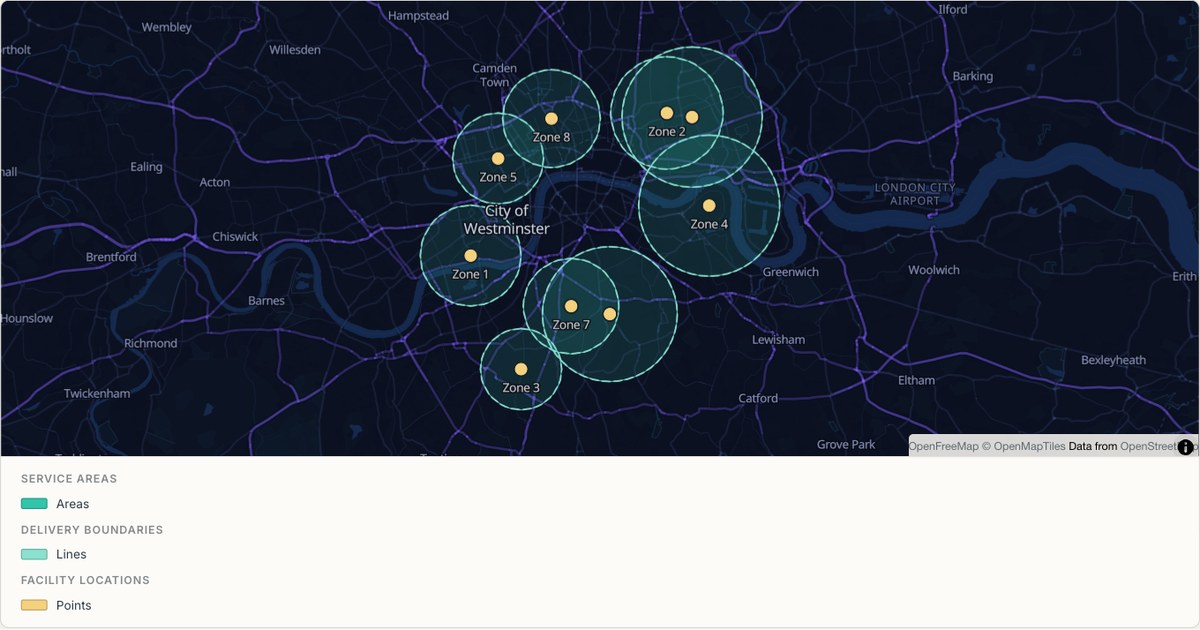
Task: Click the yellow Points legend swatch
Action: point(34,605)
